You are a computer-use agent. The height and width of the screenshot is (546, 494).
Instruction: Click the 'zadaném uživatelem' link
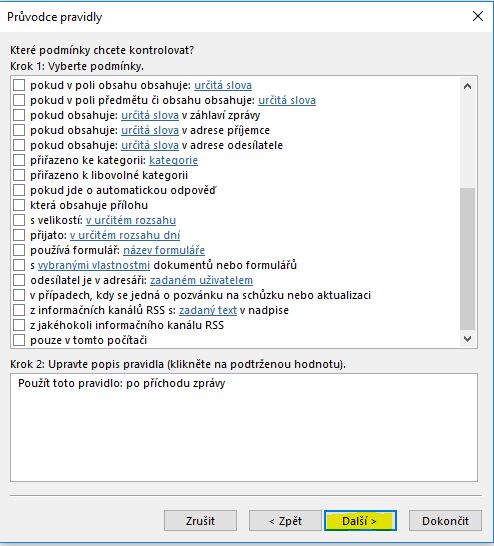(x=201, y=280)
